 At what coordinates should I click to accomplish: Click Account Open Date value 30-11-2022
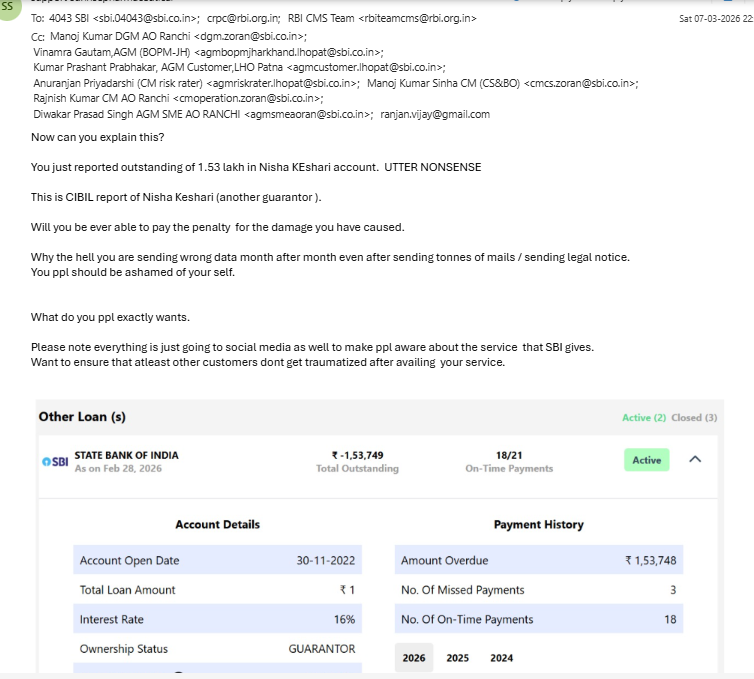pyautogui.click(x=326, y=560)
